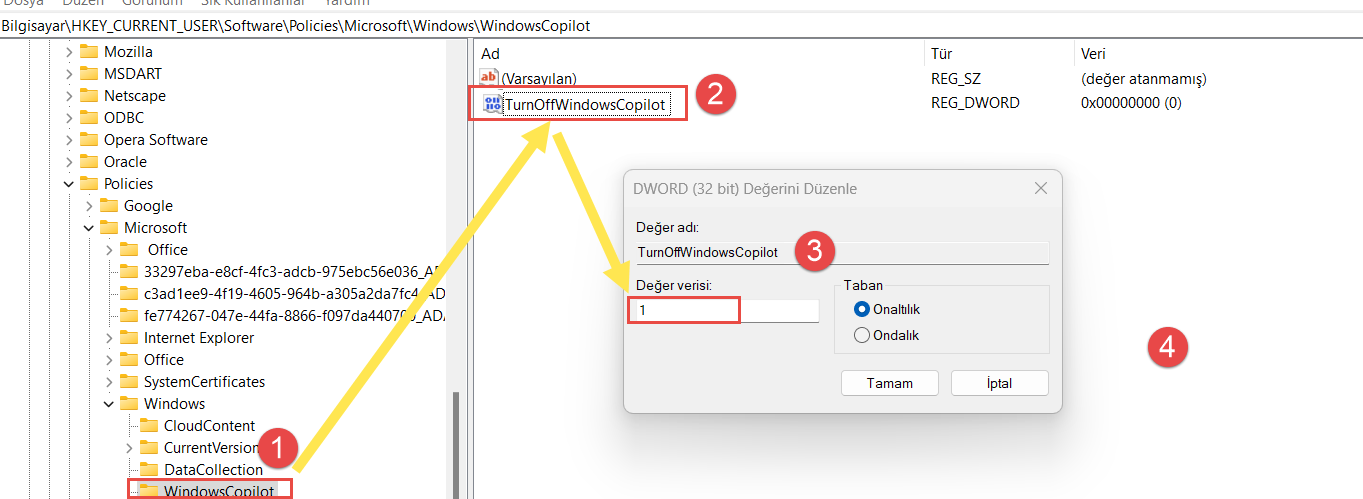Select the Internet Explorer tree key
The image size is (1363, 499).
pyautogui.click(x=199, y=338)
